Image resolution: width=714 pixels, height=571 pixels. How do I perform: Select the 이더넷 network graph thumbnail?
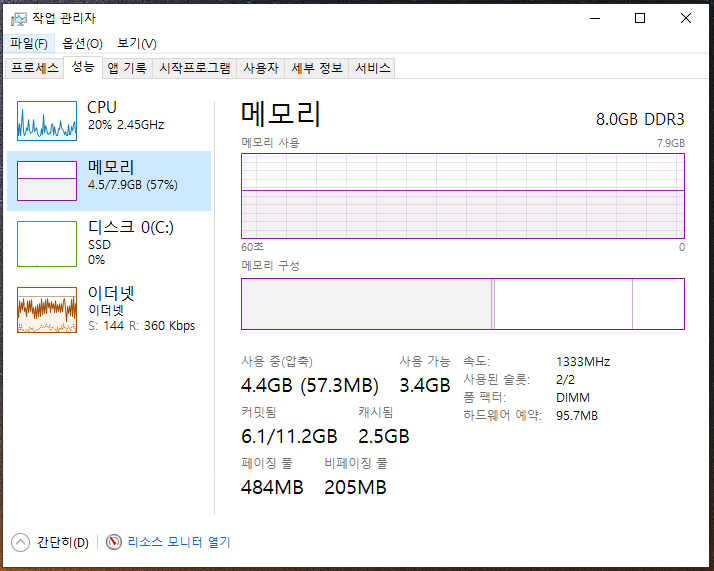pyautogui.click(x=47, y=310)
